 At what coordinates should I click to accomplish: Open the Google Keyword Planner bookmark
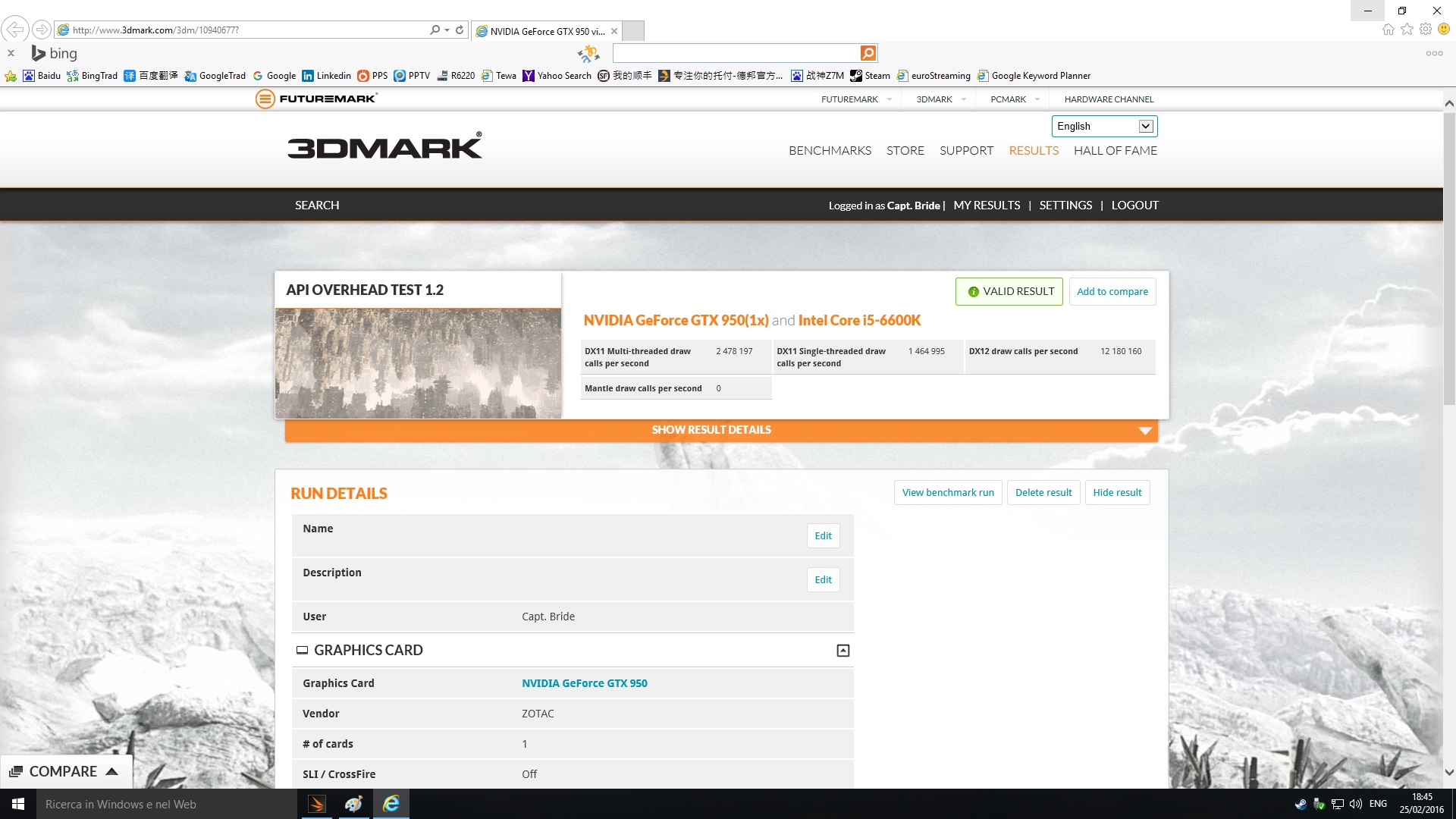1034,76
